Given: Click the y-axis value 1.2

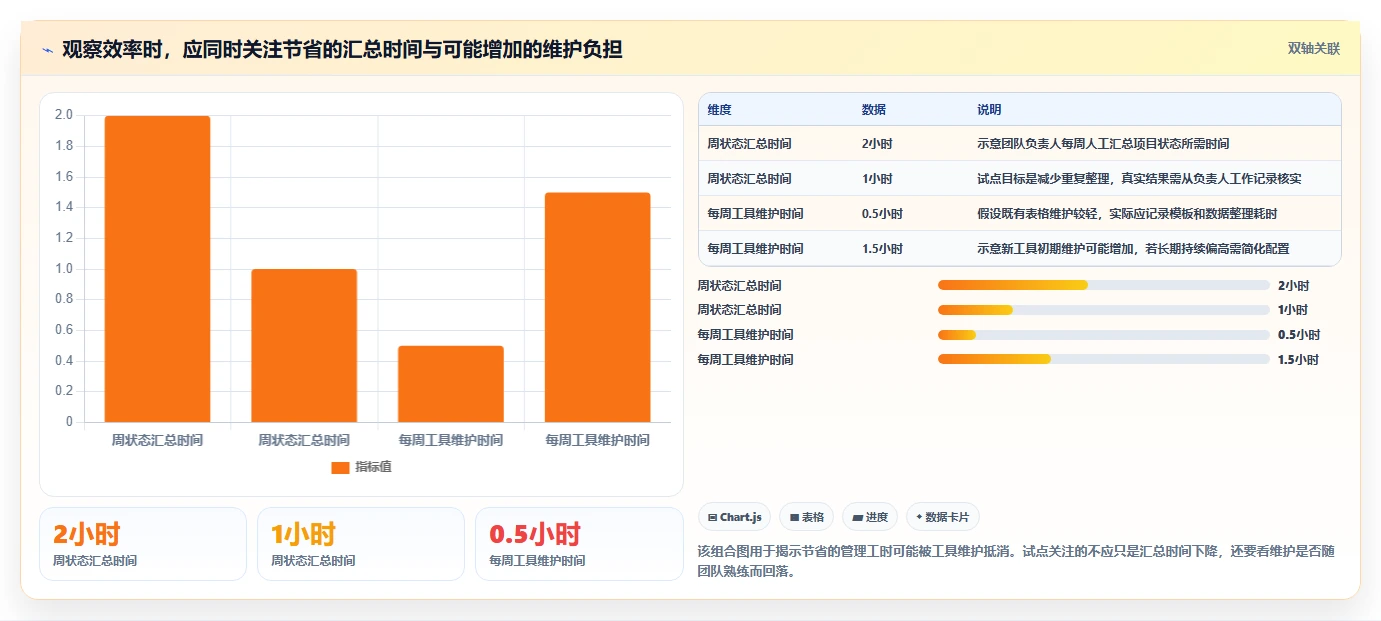Looking at the screenshot, I should pyautogui.click(x=64, y=238).
